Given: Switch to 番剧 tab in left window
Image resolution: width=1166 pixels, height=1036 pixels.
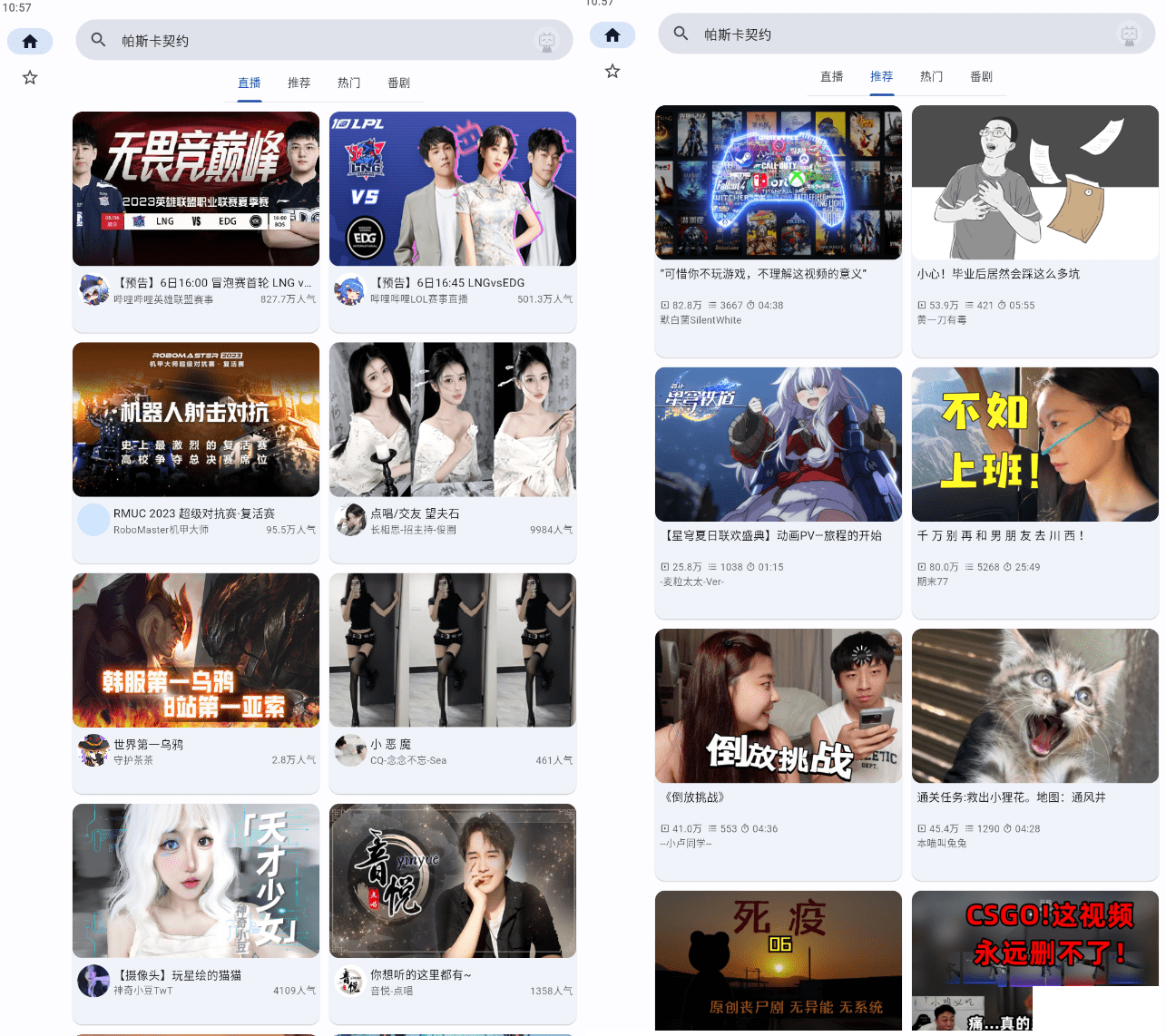Looking at the screenshot, I should [x=399, y=83].
